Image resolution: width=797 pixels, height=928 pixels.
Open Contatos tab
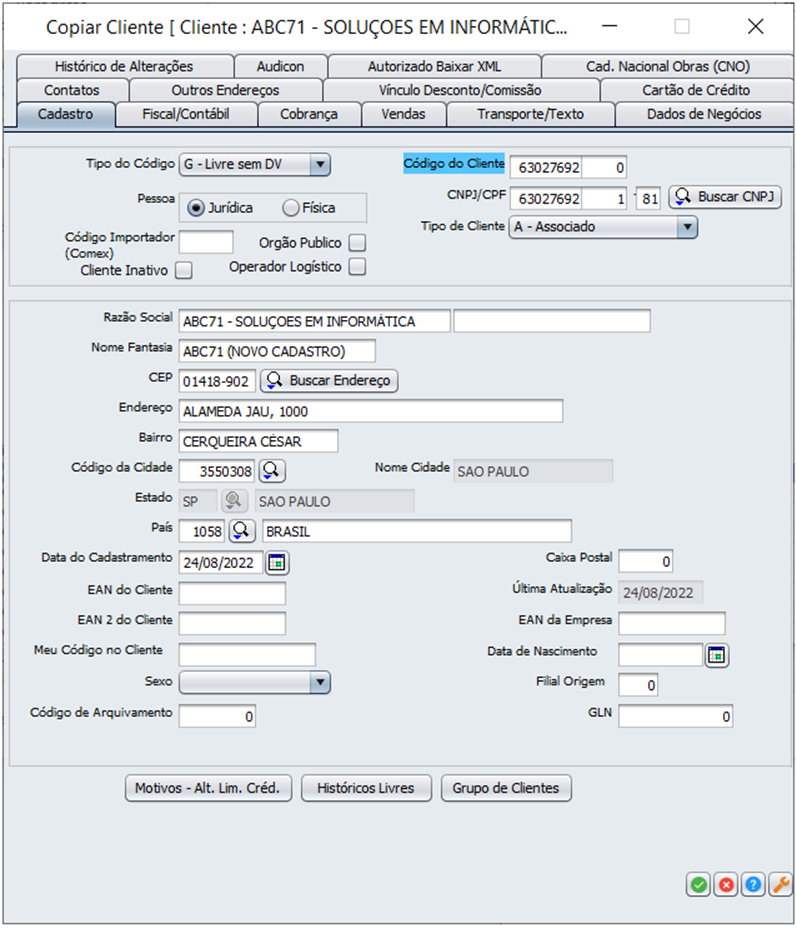pos(72,90)
